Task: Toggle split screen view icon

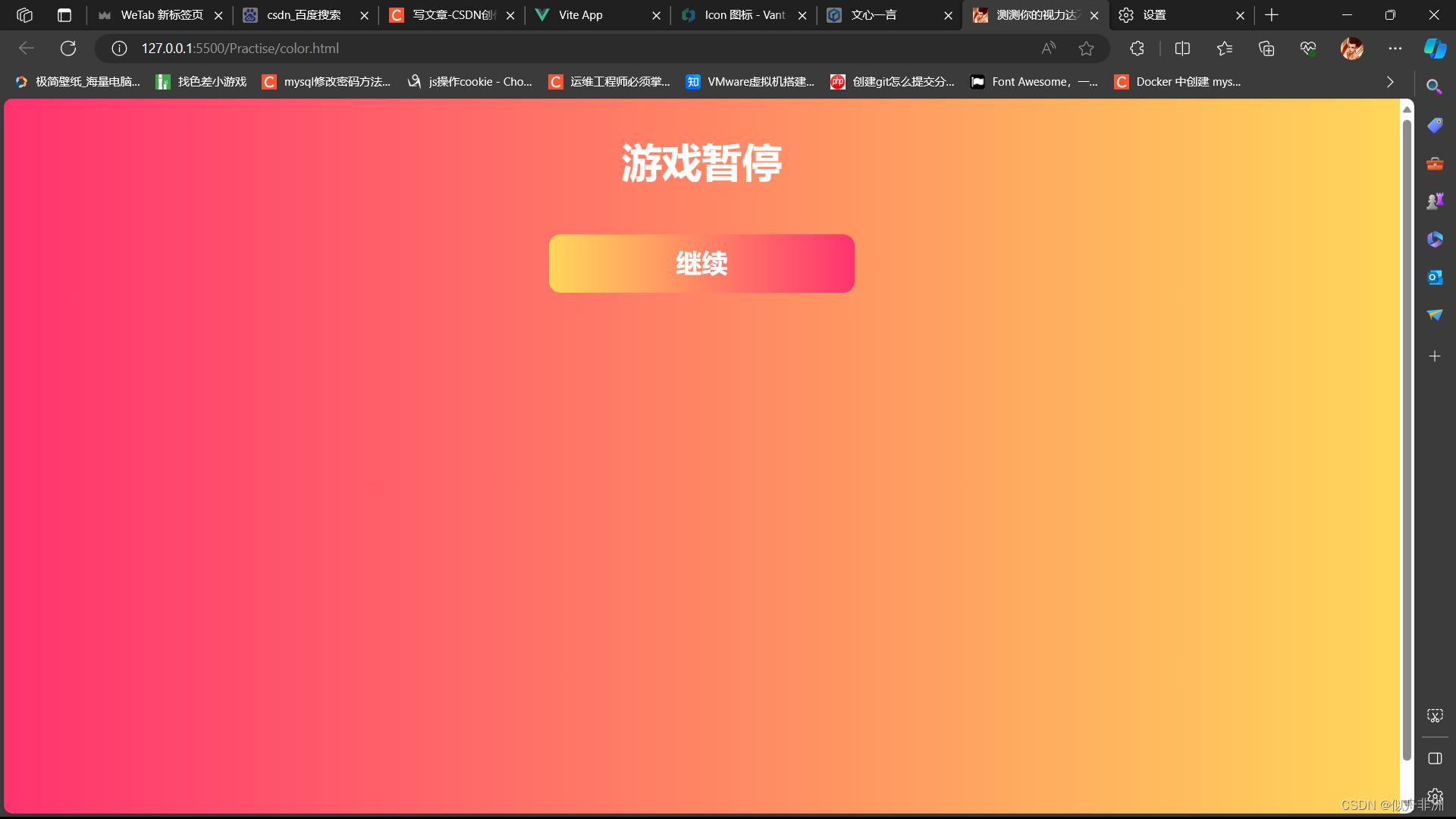Action: (x=1182, y=49)
